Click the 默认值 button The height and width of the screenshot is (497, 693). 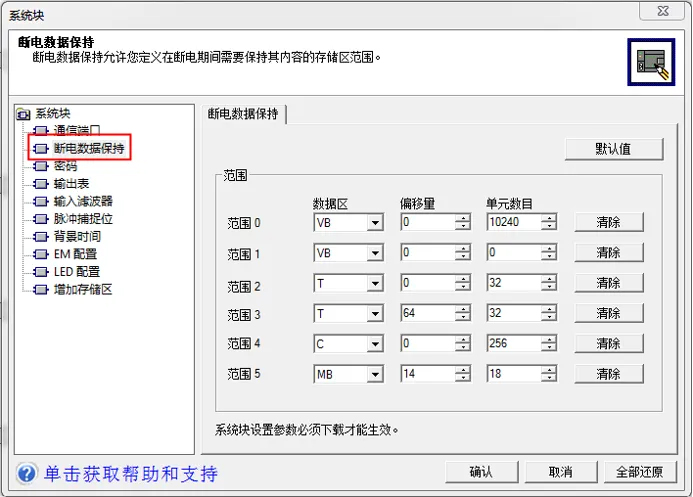(x=613, y=149)
